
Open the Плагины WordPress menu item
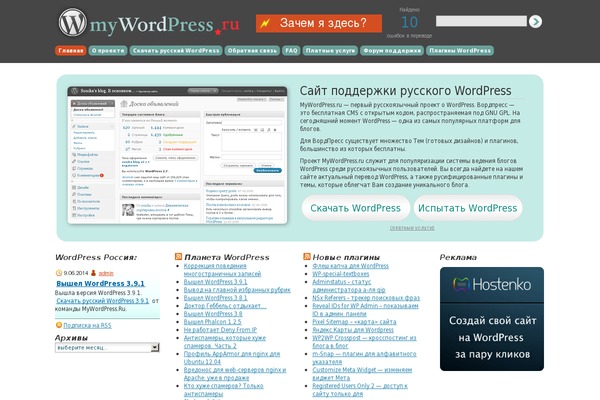pos(460,51)
